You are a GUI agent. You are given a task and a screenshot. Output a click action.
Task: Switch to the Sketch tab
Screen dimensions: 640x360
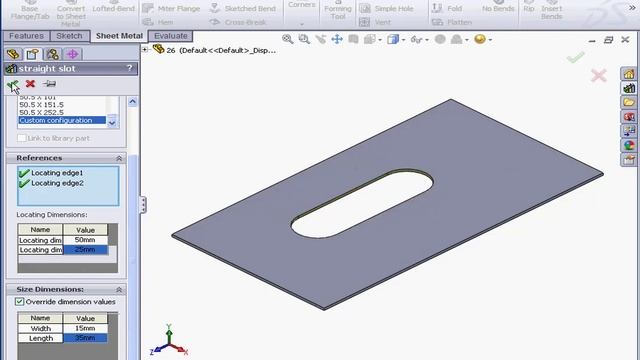point(69,36)
